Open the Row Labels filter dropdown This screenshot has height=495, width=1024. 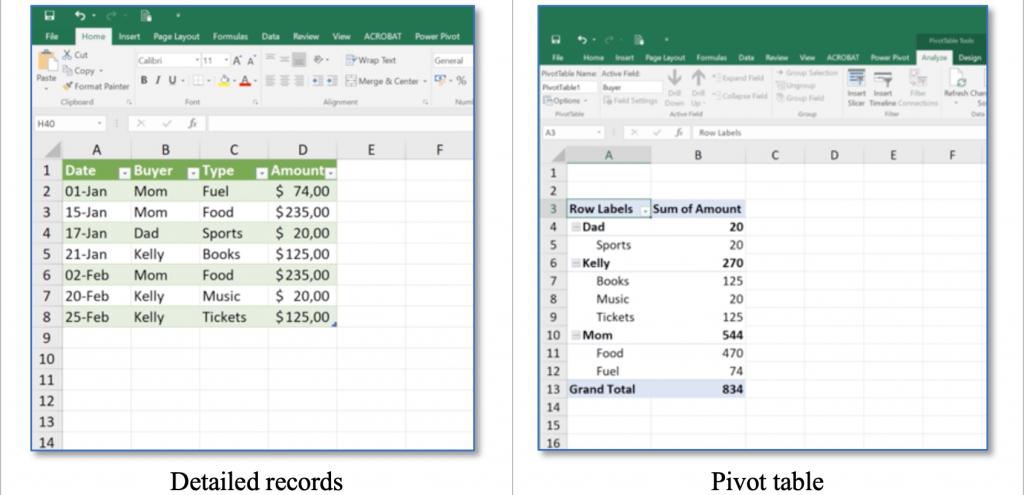tap(645, 210)
